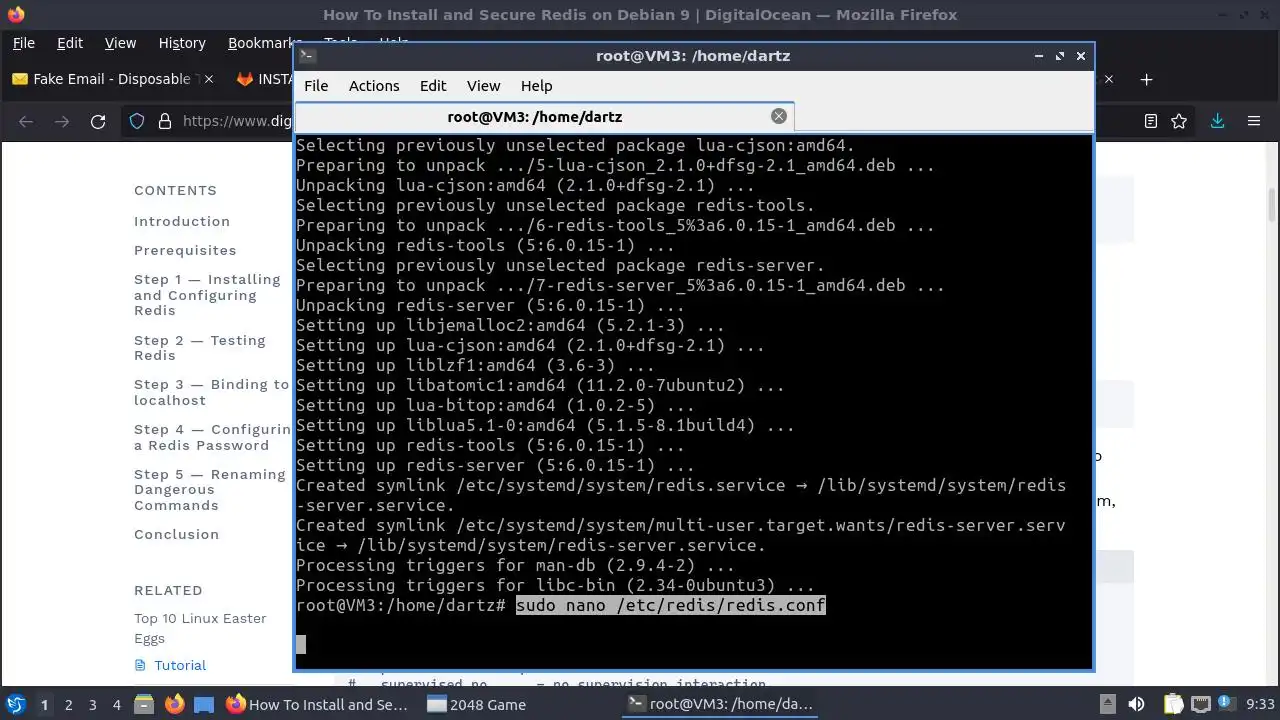Open the terminal File menu
The width and height of the screenshot is (1280, 720).
click(316, 86)
